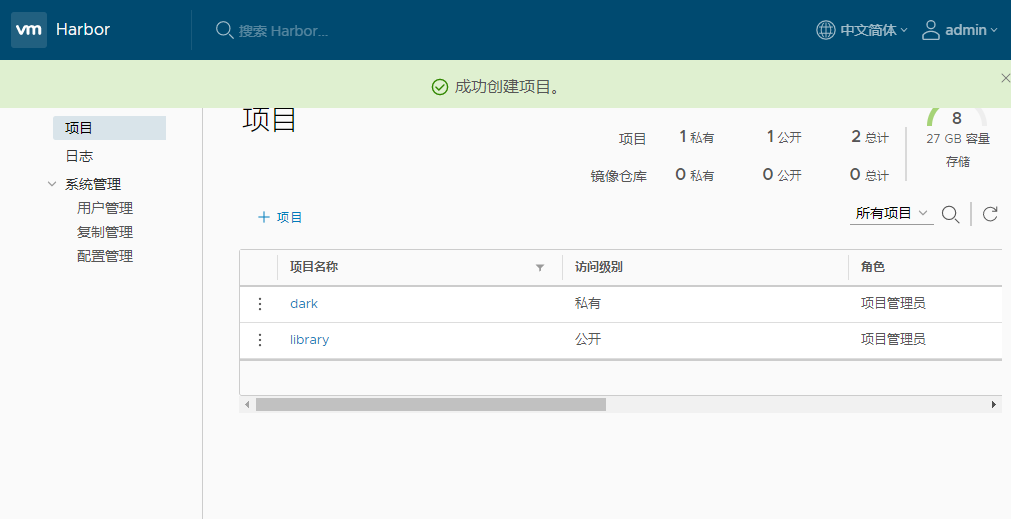Click the 镜像仓库 statistics label
This screenshot has height=519, width=1011.
click(618, 176)
